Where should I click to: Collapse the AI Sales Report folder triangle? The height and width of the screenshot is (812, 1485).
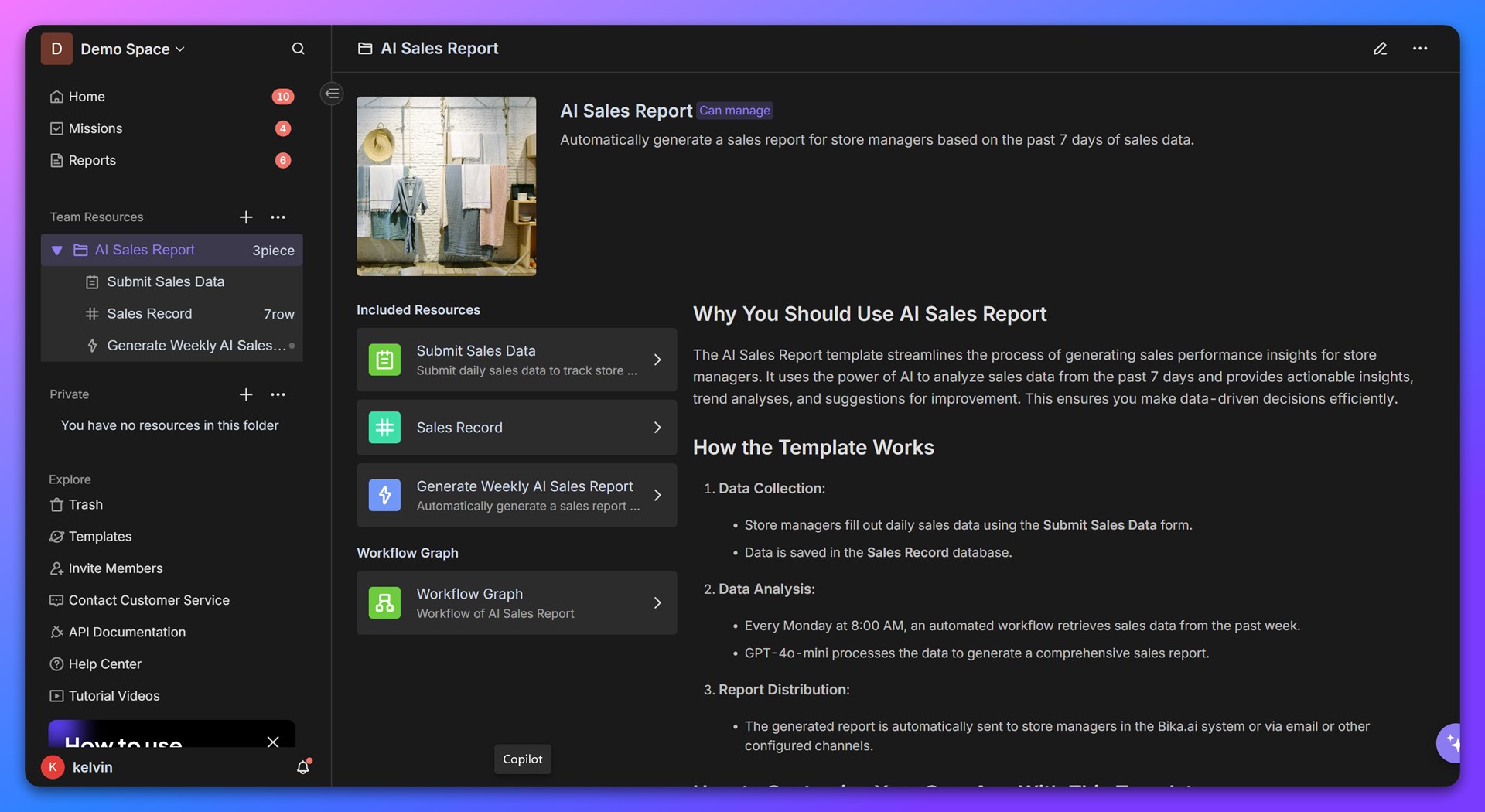point(56,250)
